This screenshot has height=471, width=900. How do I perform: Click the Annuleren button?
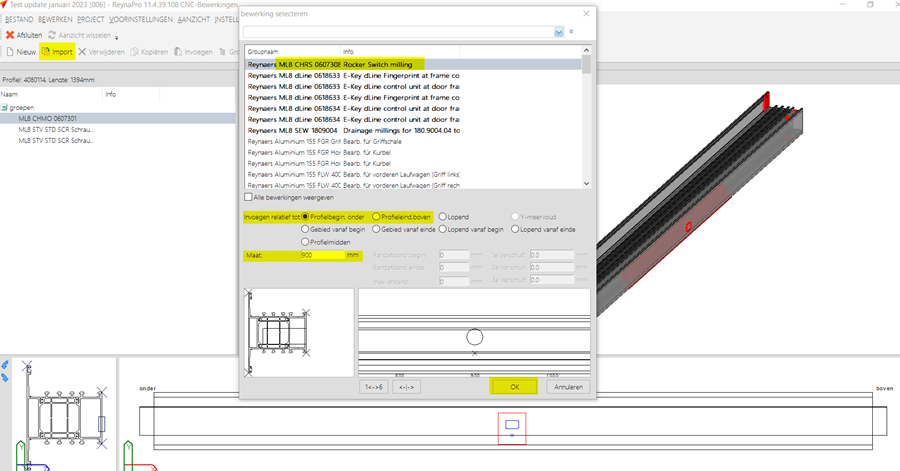(568, 387)
